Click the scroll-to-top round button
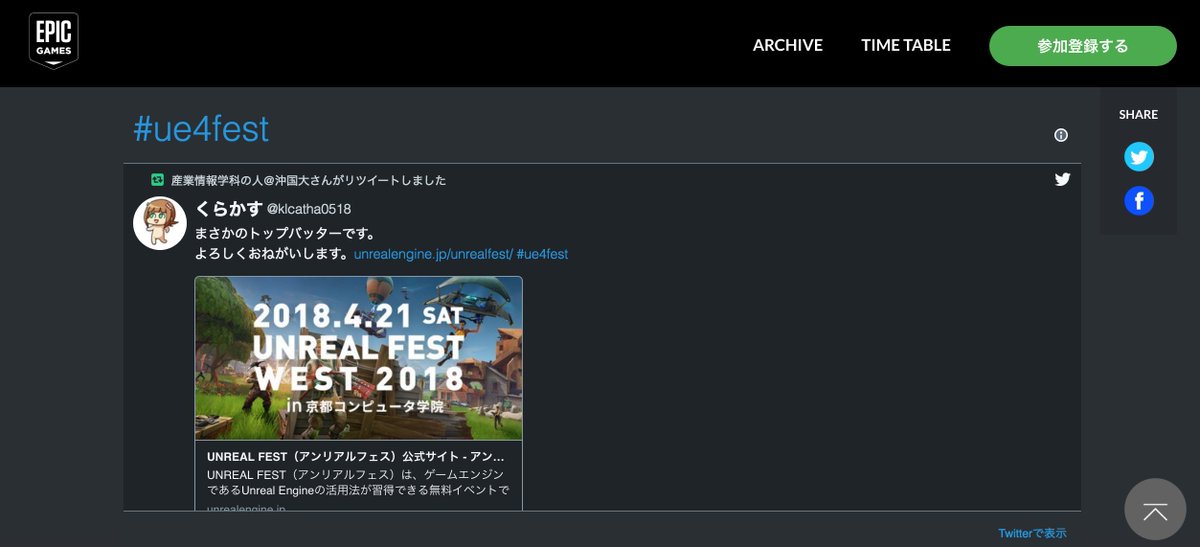Image resolution: width=1200 pixels, height=547 pixels. point(1155,510)
